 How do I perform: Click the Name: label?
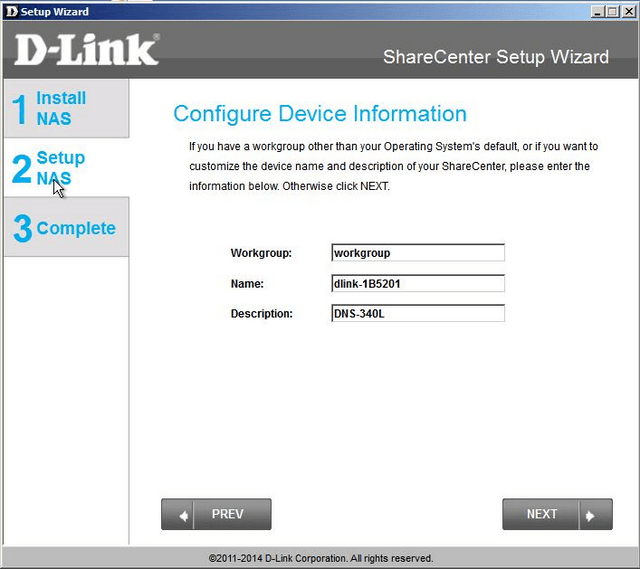pos(247,284)
